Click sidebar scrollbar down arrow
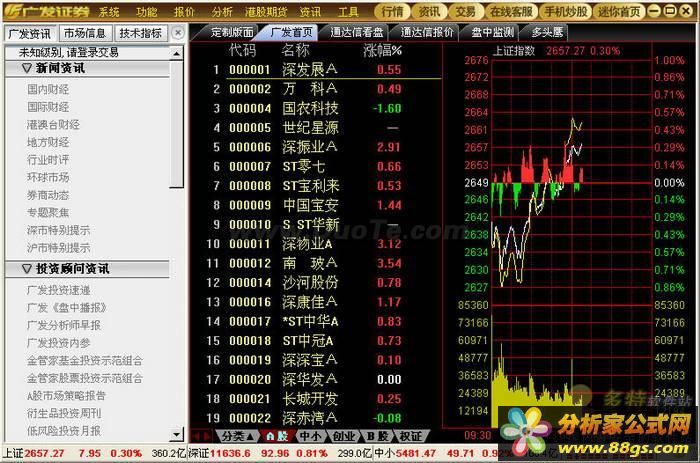The image size is (700, 463). click(x=177, y=434)
